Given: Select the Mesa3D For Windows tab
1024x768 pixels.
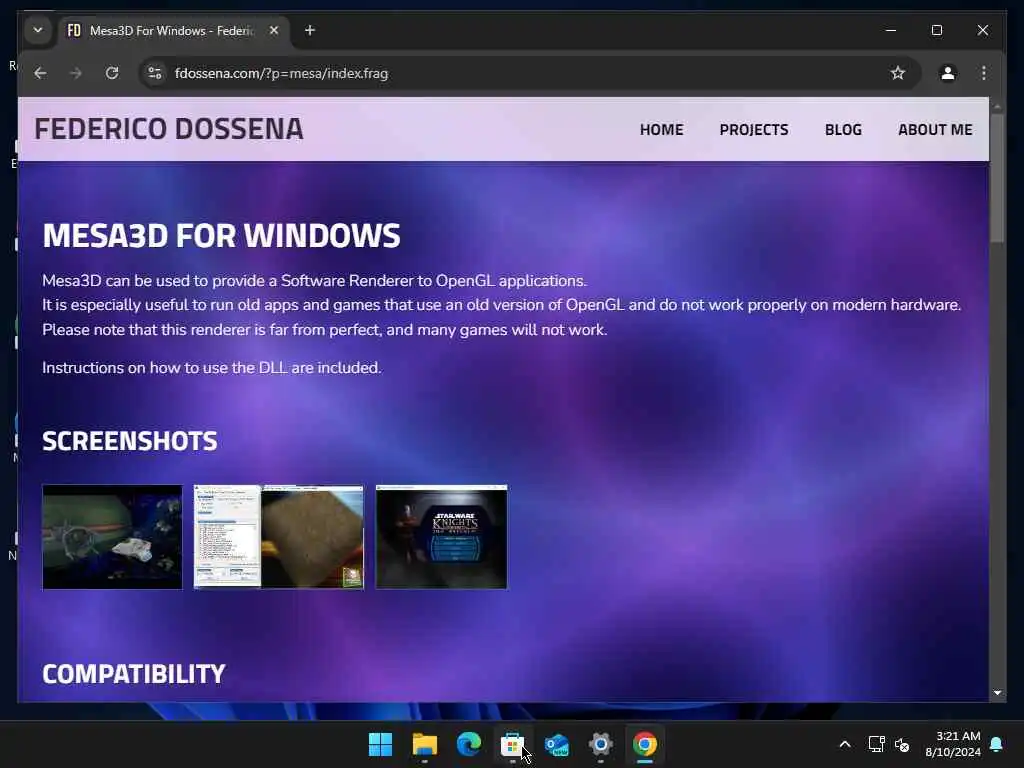Looking at the screenshot, I should click(x=174, y=31).
